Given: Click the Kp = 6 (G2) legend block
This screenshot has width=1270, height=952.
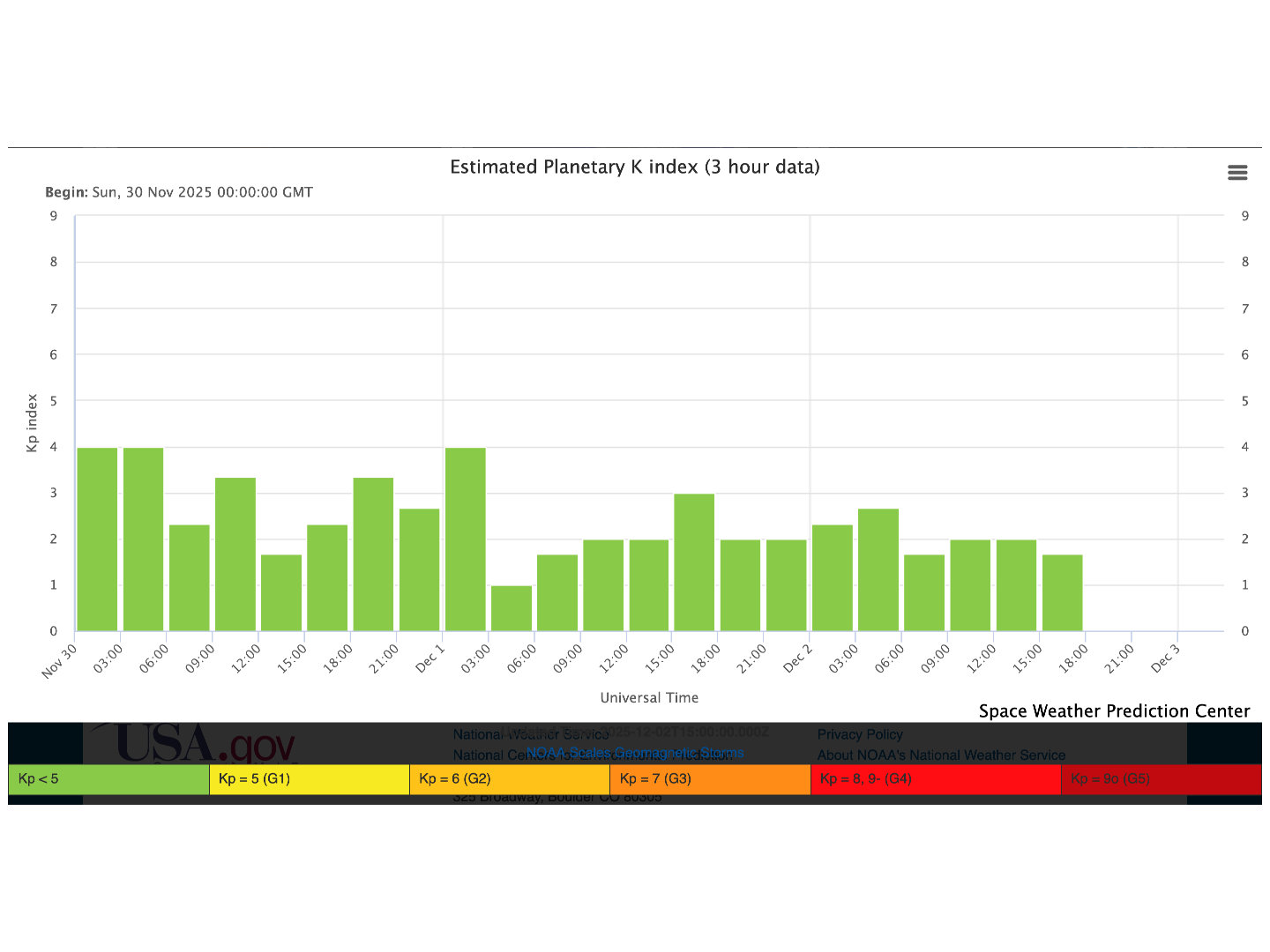Looking at the screenshot, I should [x=509, y=779].
